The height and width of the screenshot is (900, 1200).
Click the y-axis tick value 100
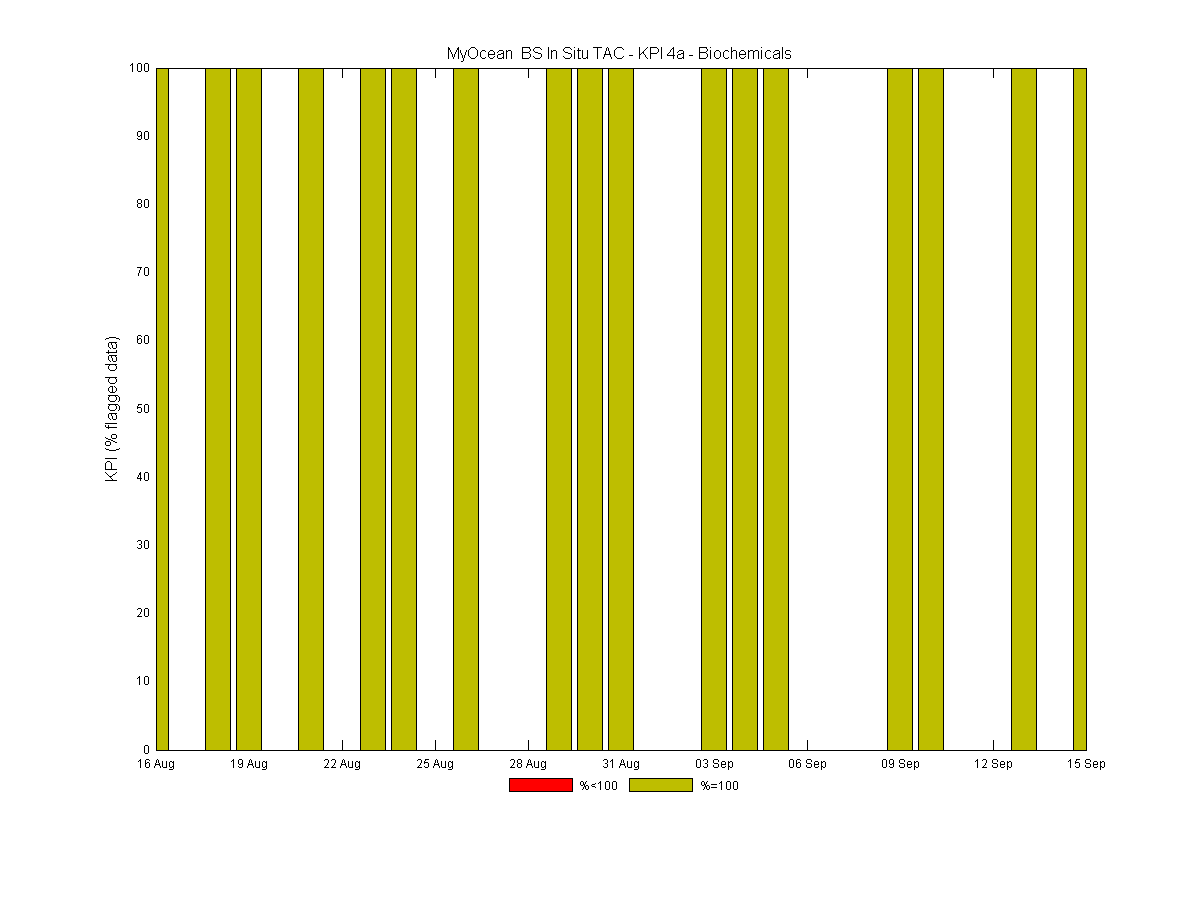140,68
